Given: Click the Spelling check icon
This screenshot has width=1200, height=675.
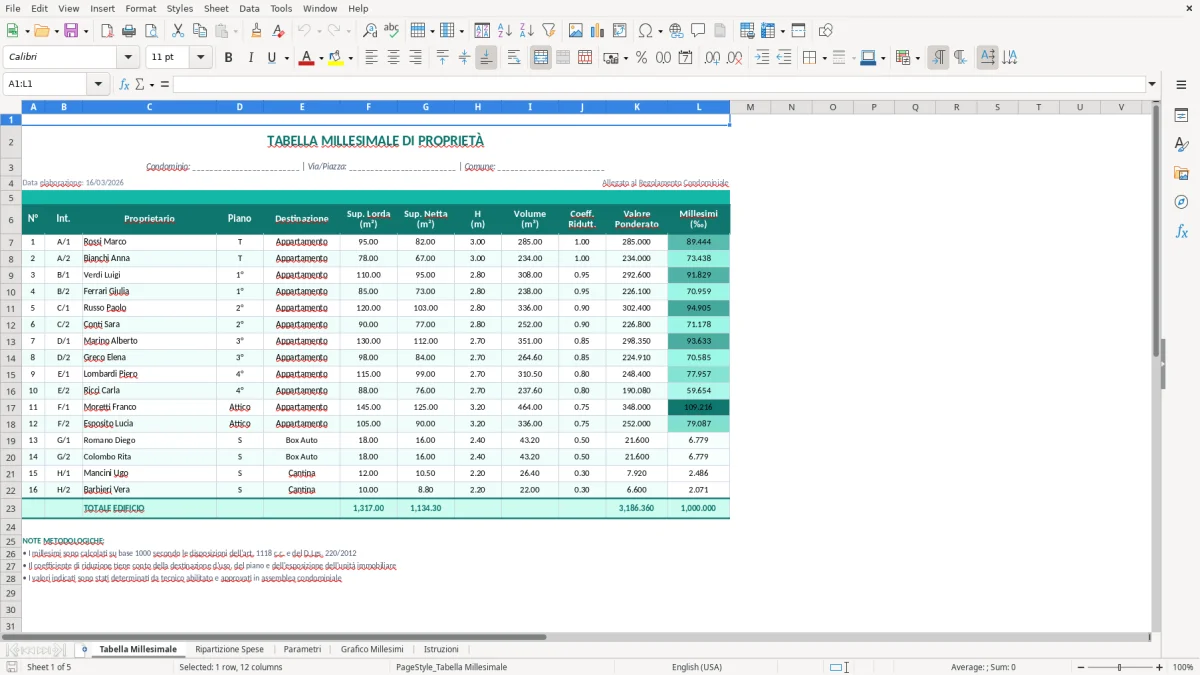Looking at the screenshot, I should 391,31.
